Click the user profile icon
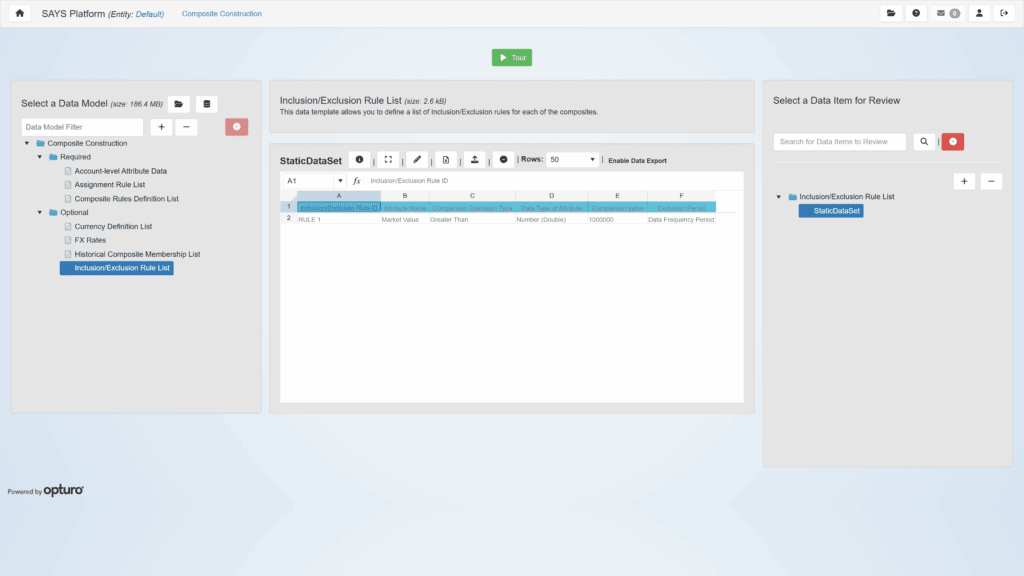Viewport: 1024px width, 576px height. [979, 14]
